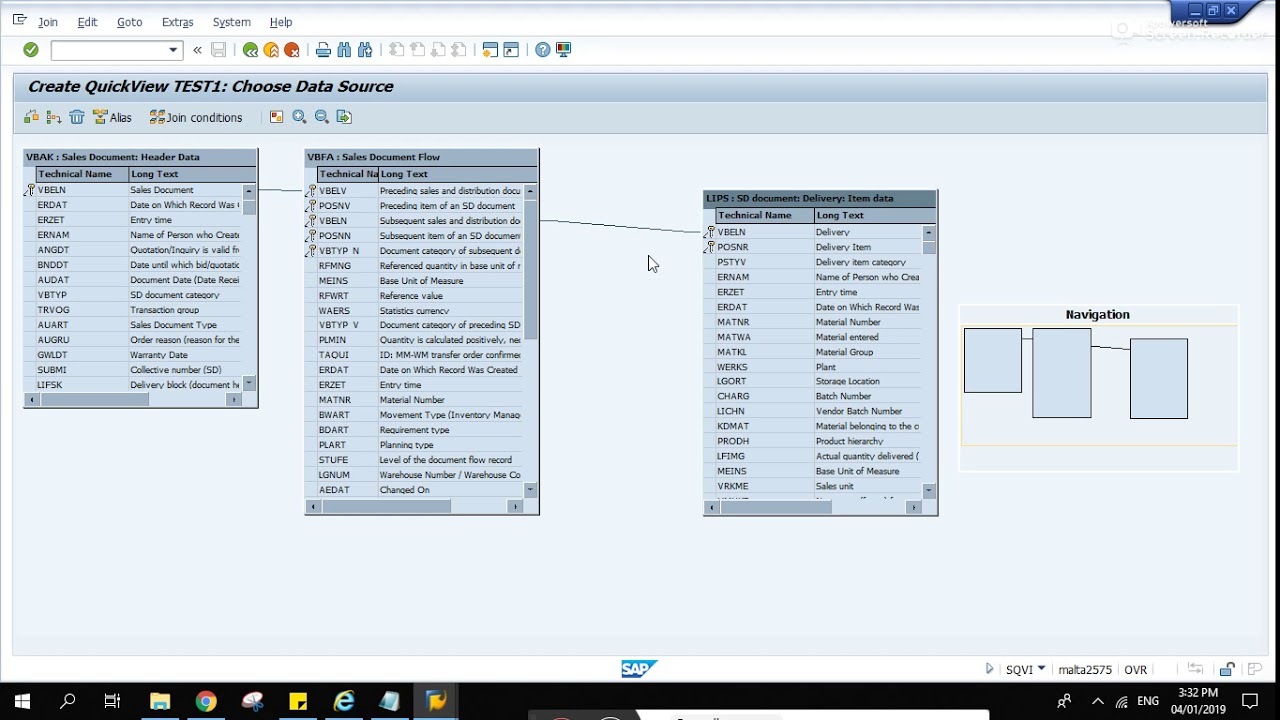Open the Windows Start menu
This screenshot has height=720, width=1280.
coord(22,701)
